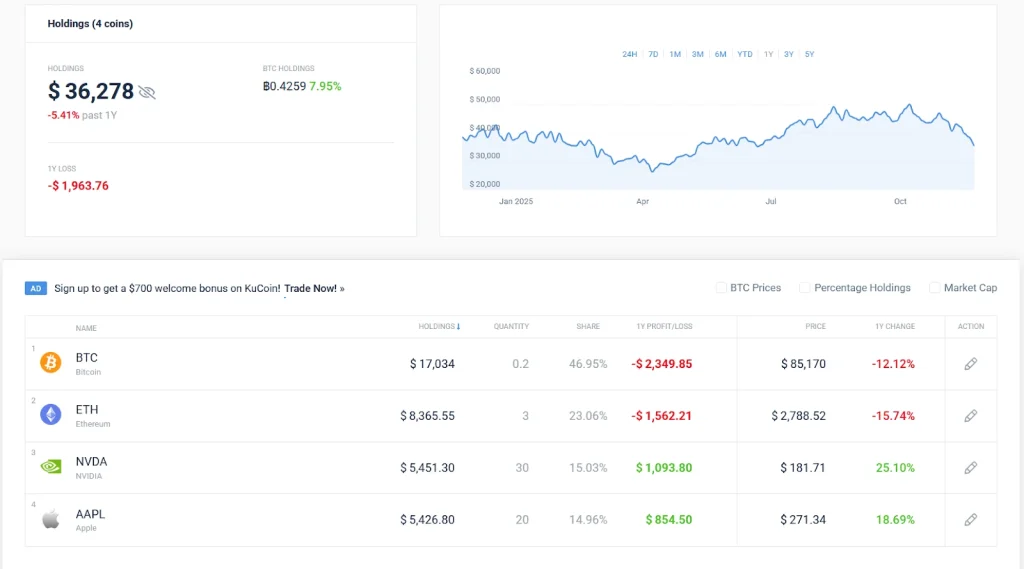Image resolution: width=1024 pixels, height=569 pixels.
Task: Sort by 1Y Change column header
Action: point(894,326)
